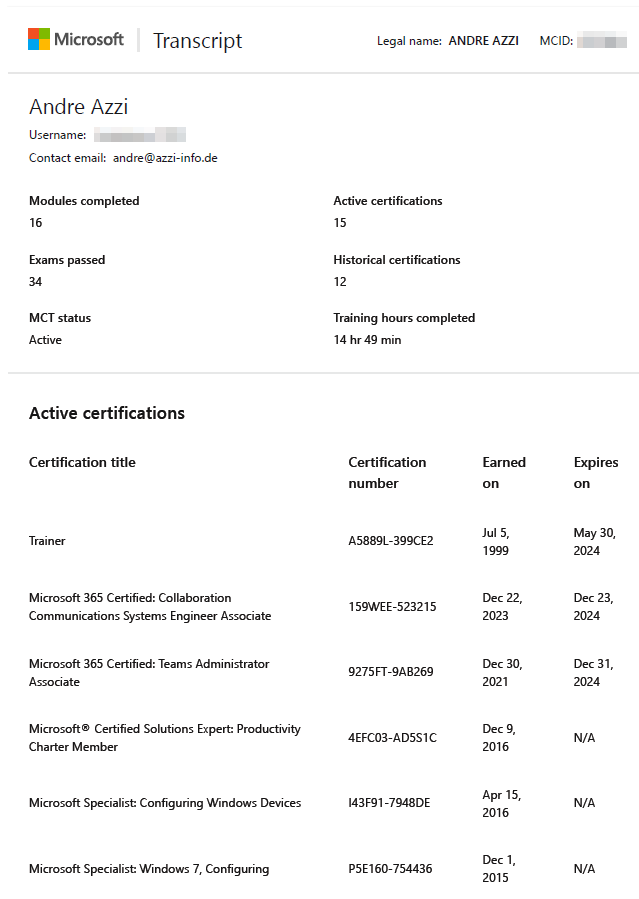Select certification number 9275FT-9AB269
Viewport: 639px width, 899px height.
click(x=391, y=671)
